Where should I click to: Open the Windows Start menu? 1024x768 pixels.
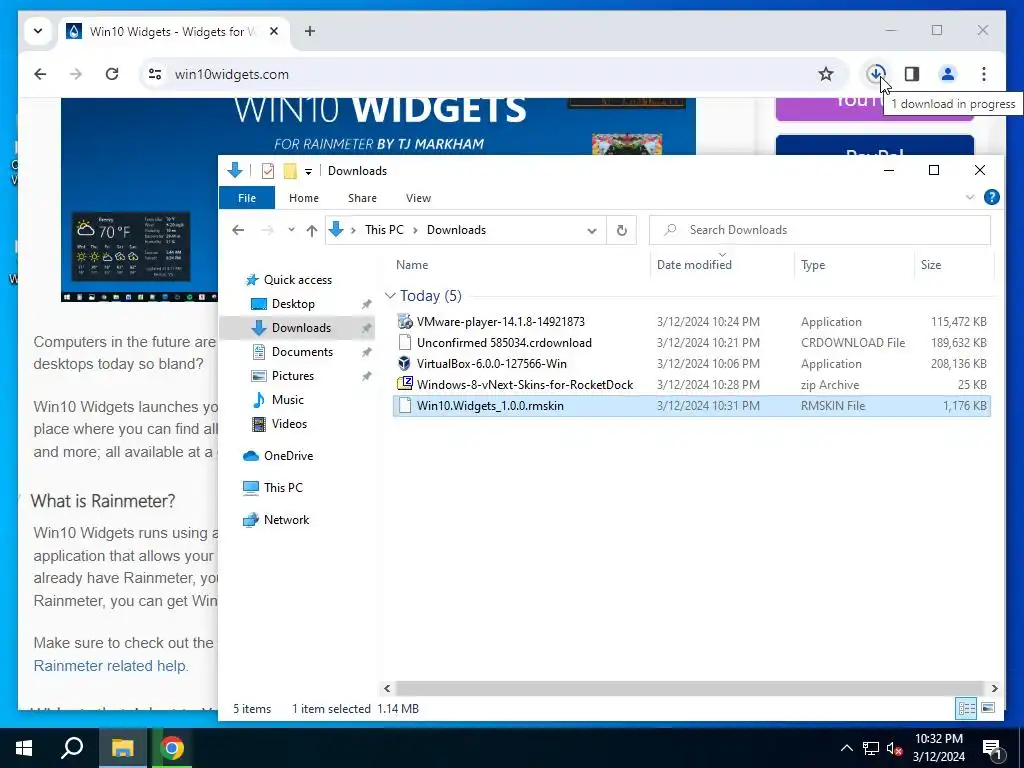tap(24, 748)
